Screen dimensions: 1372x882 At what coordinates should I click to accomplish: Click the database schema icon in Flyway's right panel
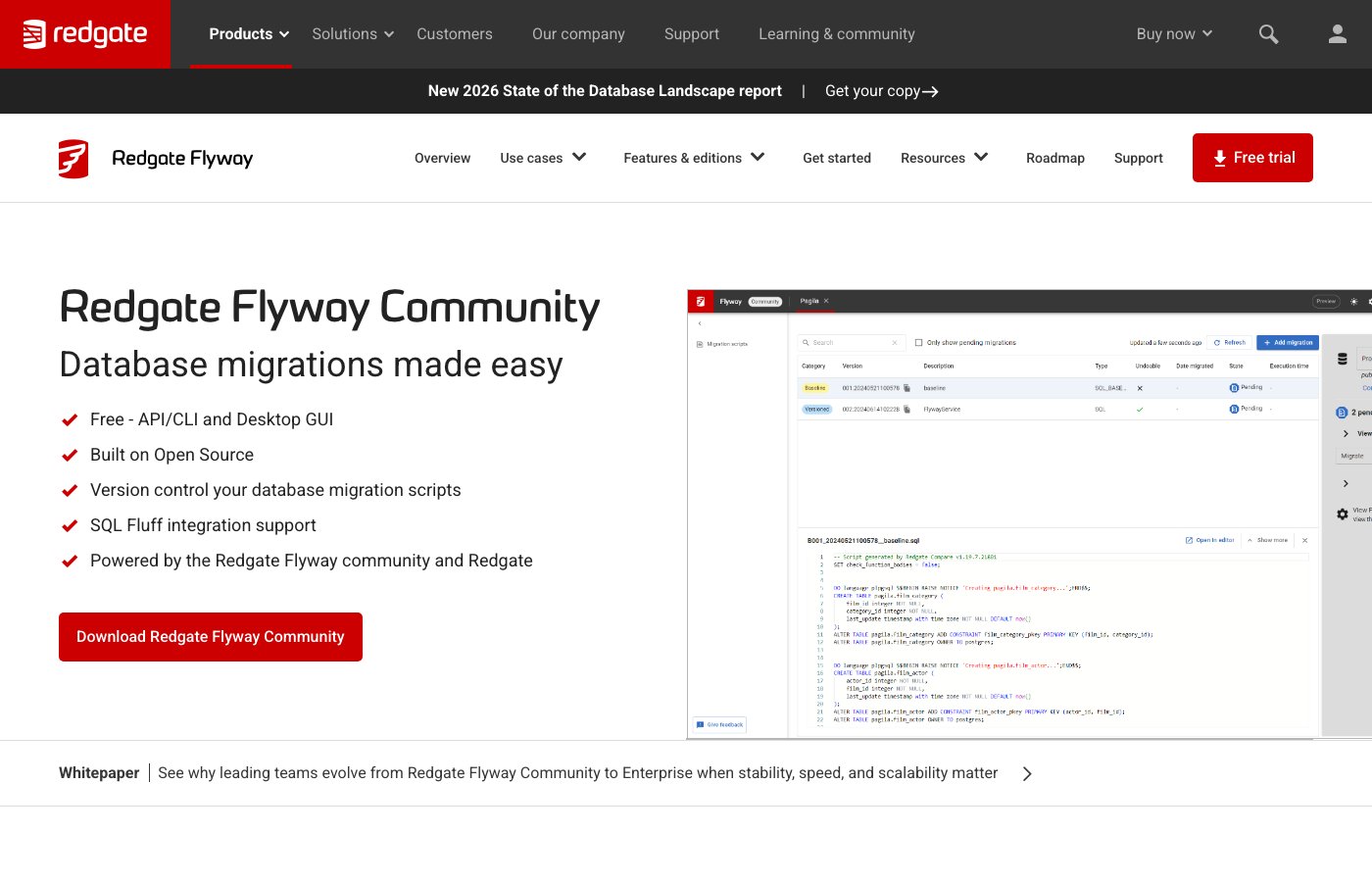point(1342,358)
